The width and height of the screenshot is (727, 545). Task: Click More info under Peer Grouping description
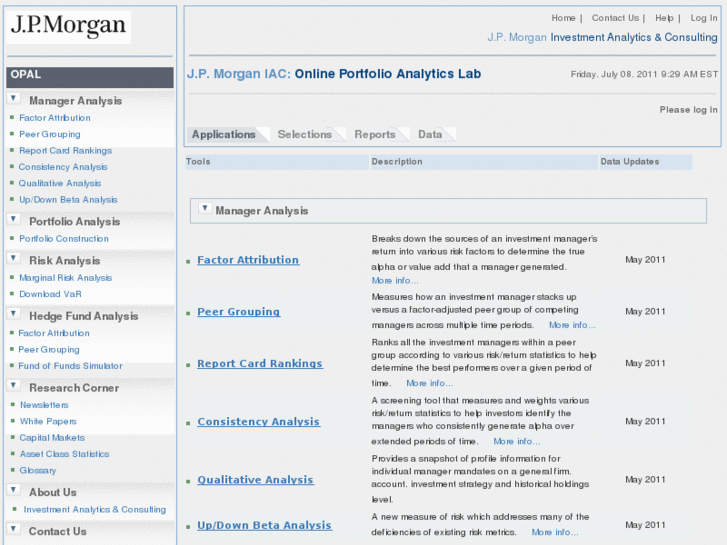click(x=571, y=325)
